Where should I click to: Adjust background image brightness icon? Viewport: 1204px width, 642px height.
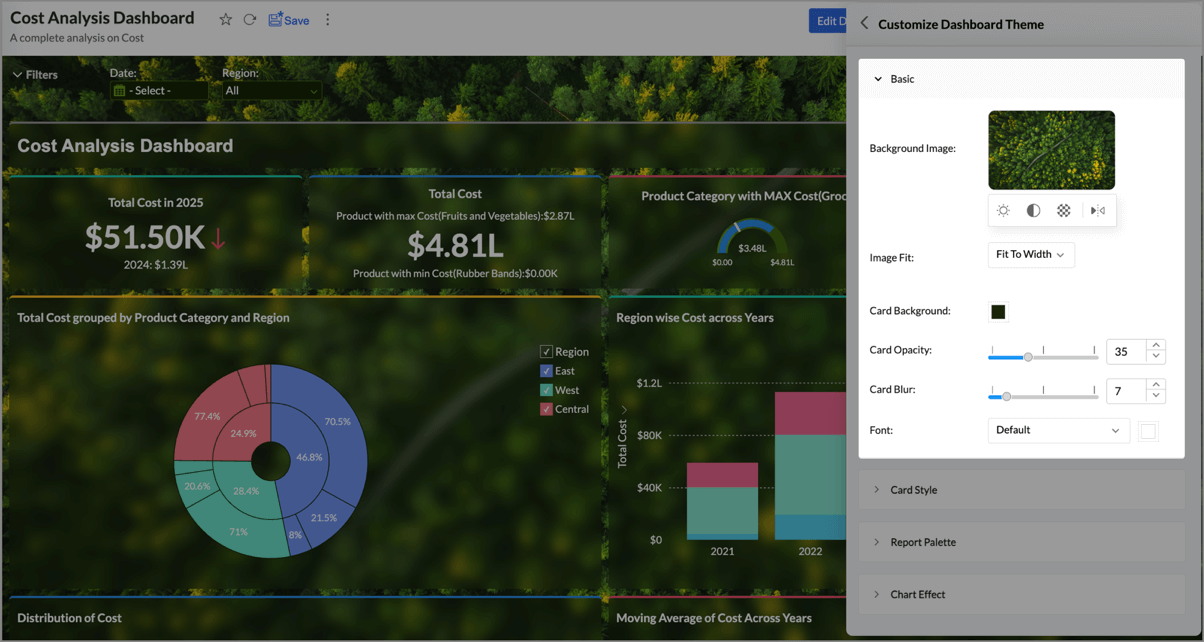pos(1003,211)
